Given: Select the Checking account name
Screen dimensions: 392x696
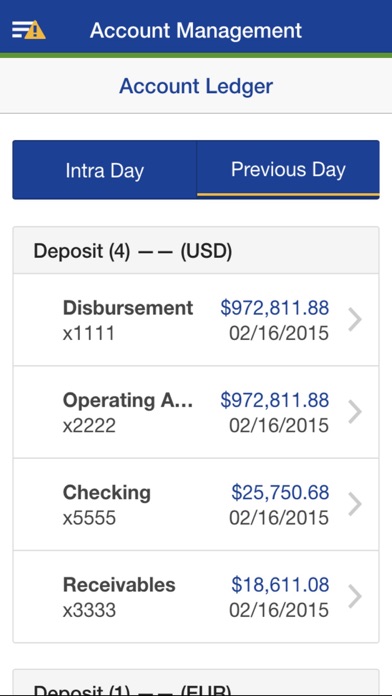Looking at the screenshot, I should [x=107, y=493].
